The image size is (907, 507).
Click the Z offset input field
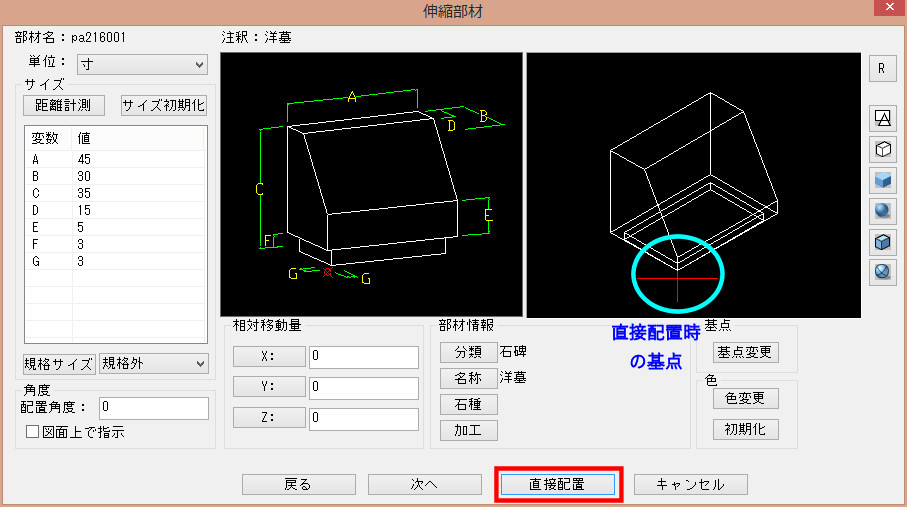363,418
